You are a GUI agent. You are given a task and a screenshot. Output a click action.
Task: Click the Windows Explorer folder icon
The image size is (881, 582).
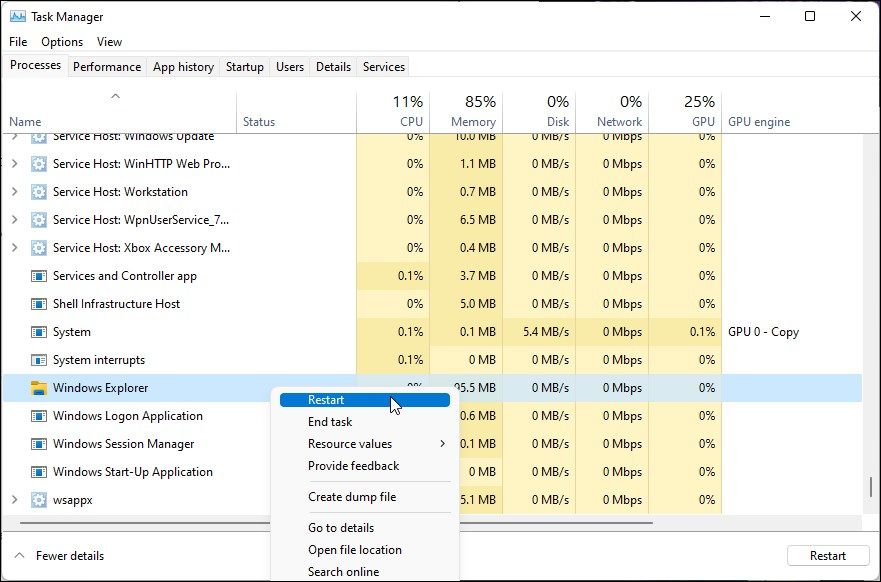[38, 387]
